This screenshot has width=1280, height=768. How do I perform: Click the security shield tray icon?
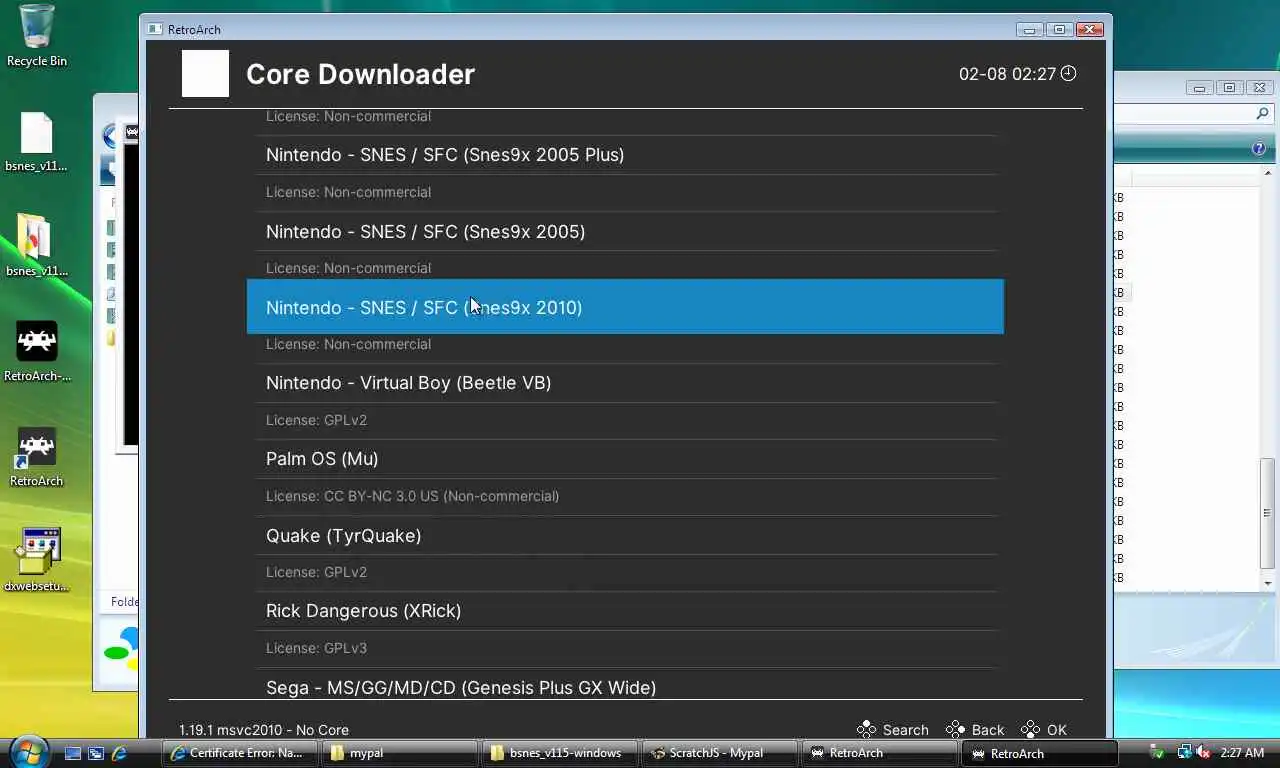click(x=1157, y=752)
